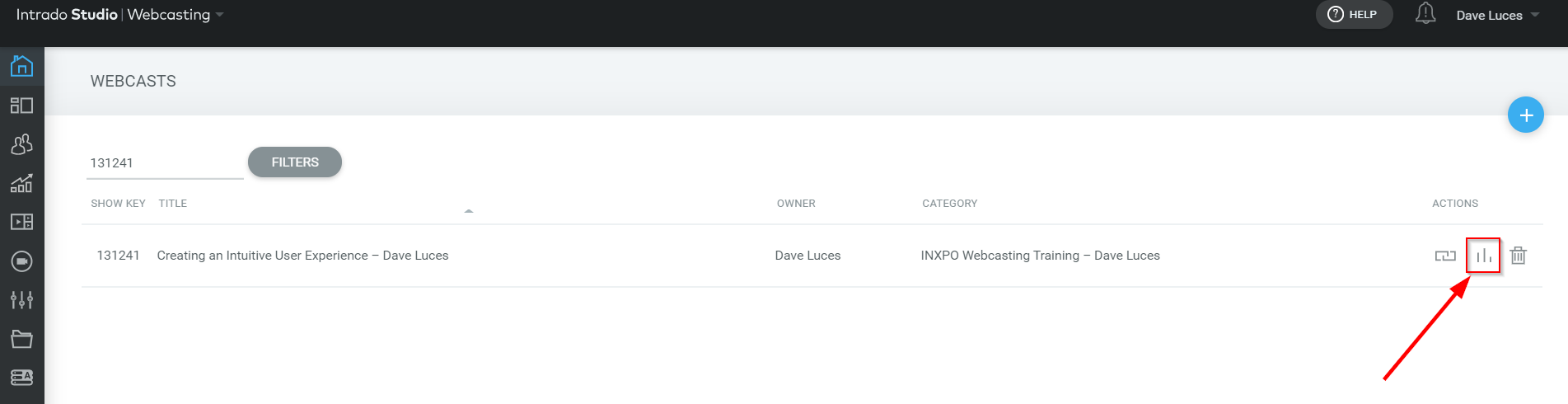Open the captions server sidebar icon
Image resolution: width=1568 pixels, height=404 pixels.
(21, 378)
